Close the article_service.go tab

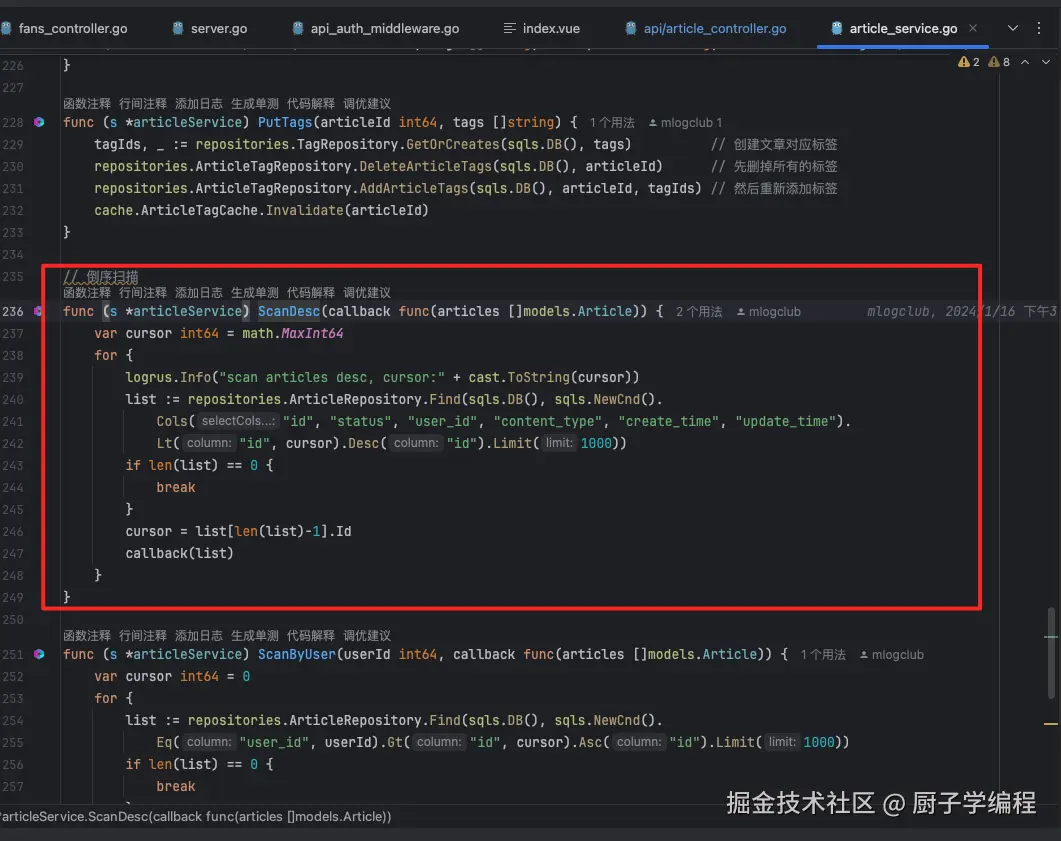pos(972,28)
